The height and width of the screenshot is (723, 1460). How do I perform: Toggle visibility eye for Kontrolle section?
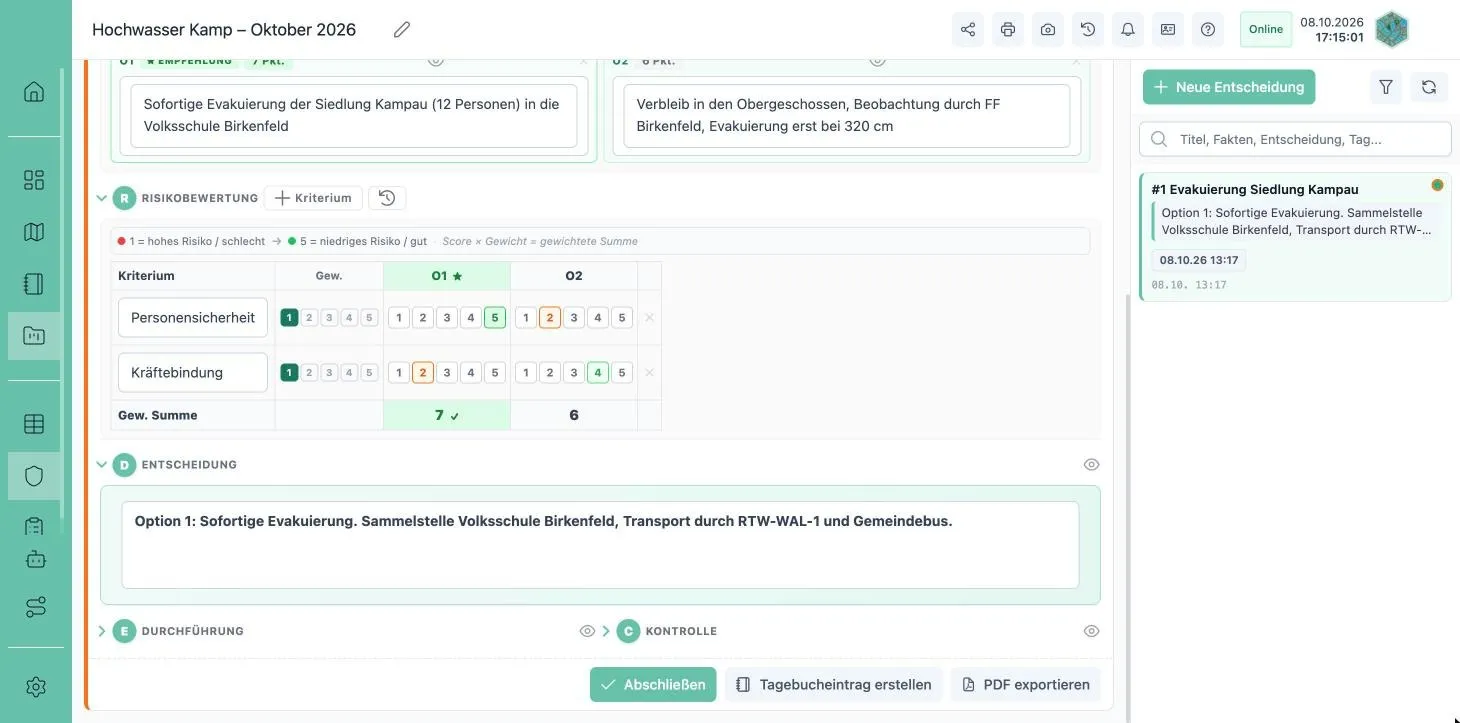pos(1091,631)
